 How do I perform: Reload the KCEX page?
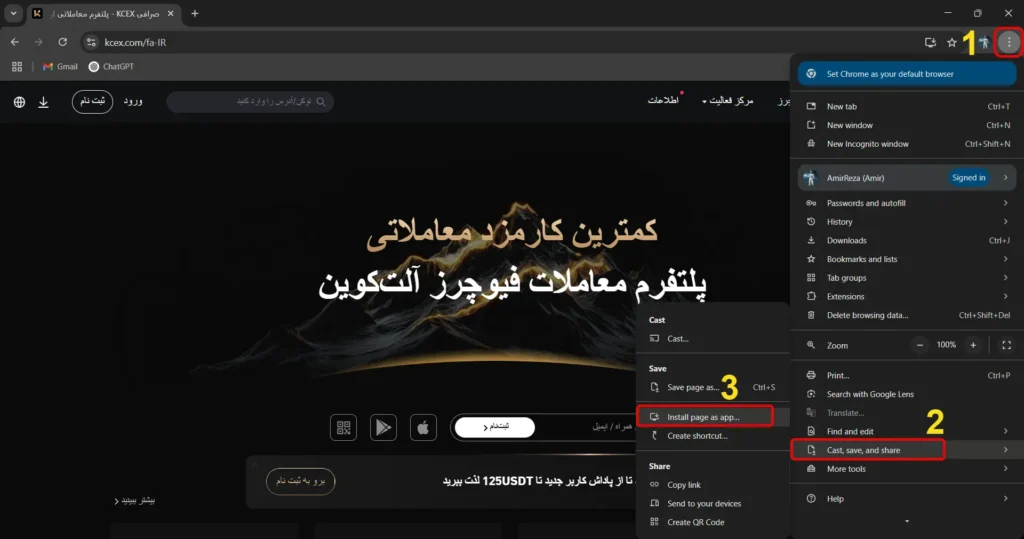click(x=63, y=42)
